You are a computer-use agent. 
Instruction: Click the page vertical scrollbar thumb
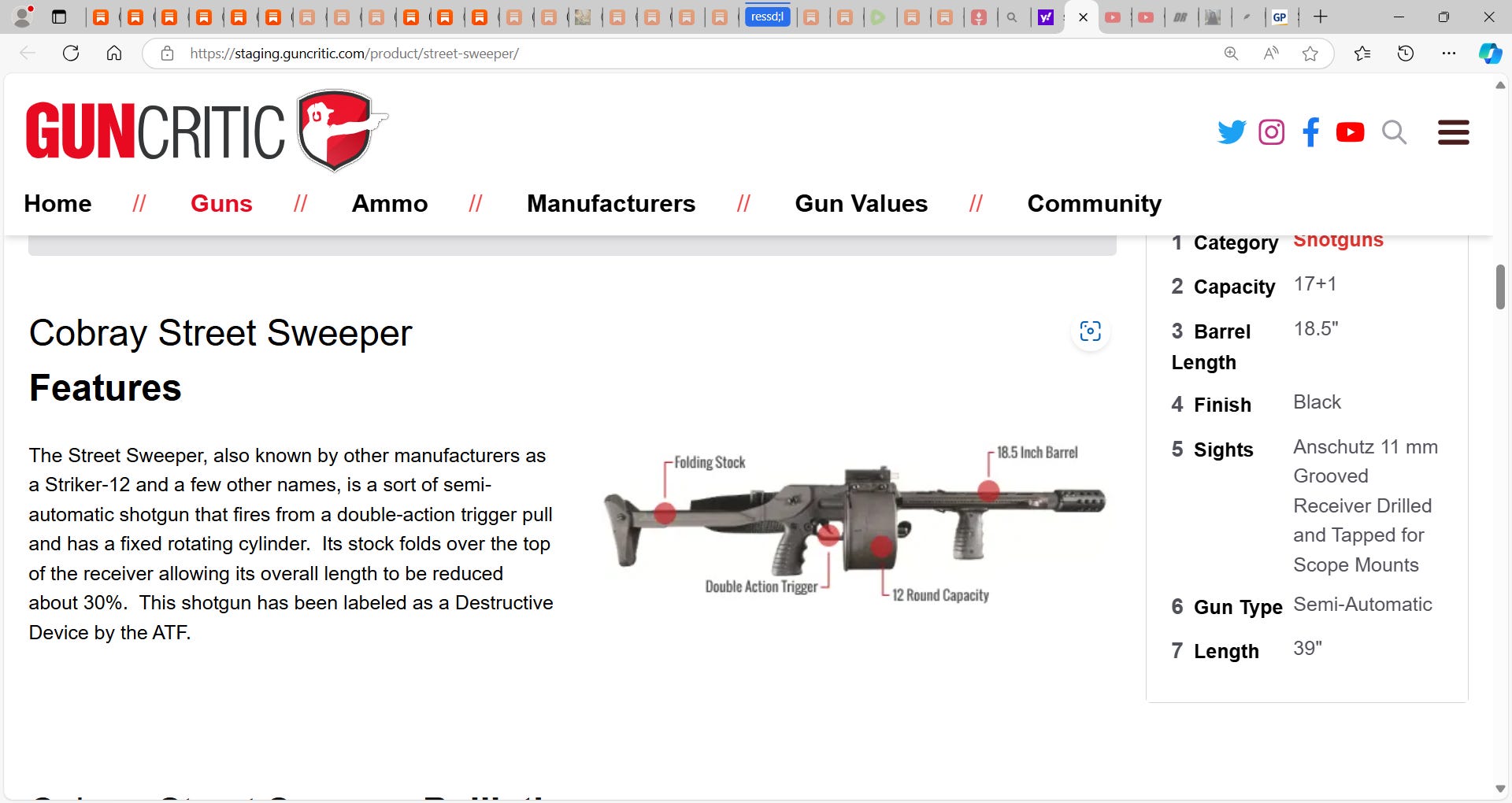click(x=1500, y=287)
